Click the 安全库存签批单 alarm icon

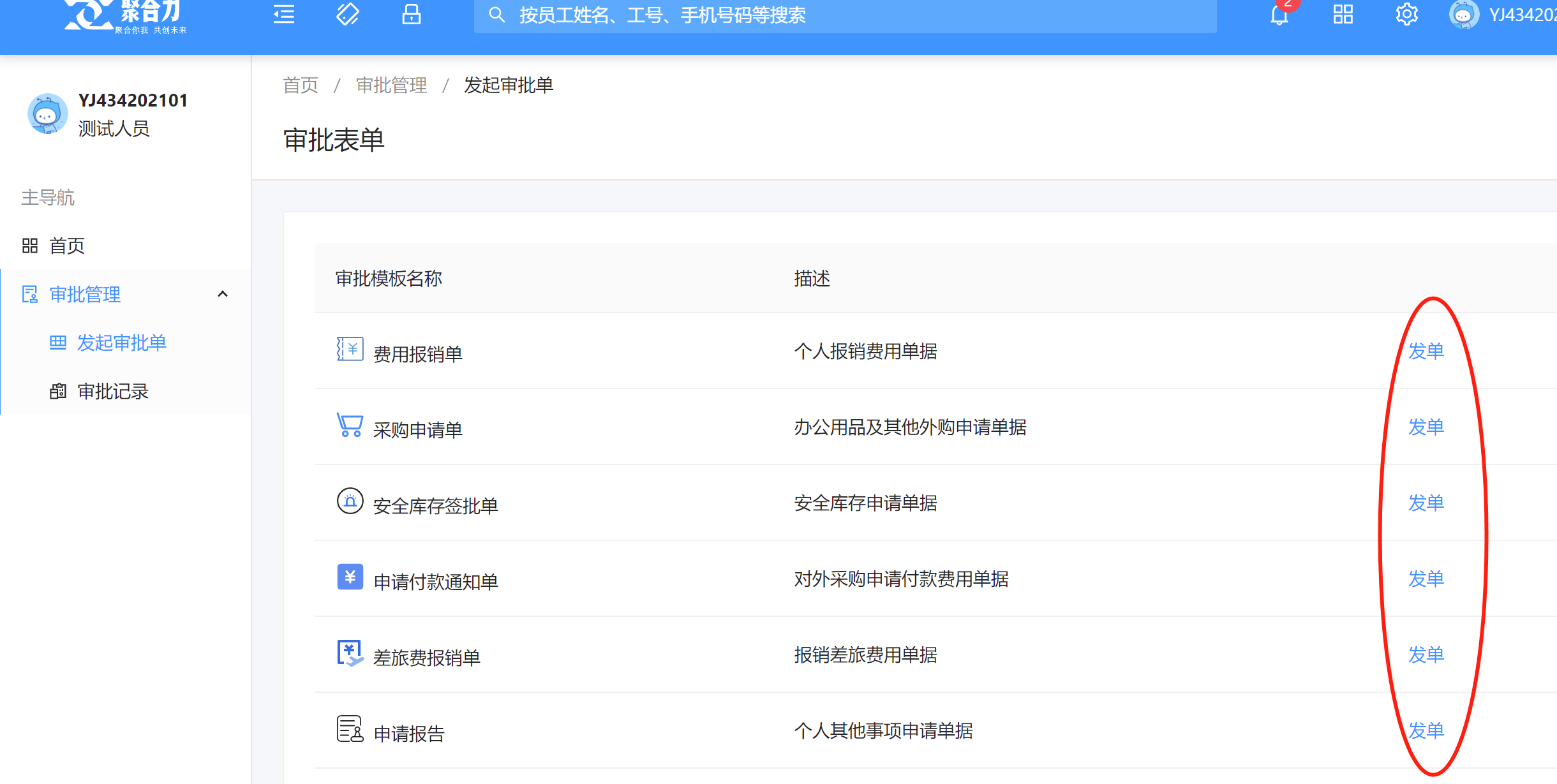coord(350,501)
